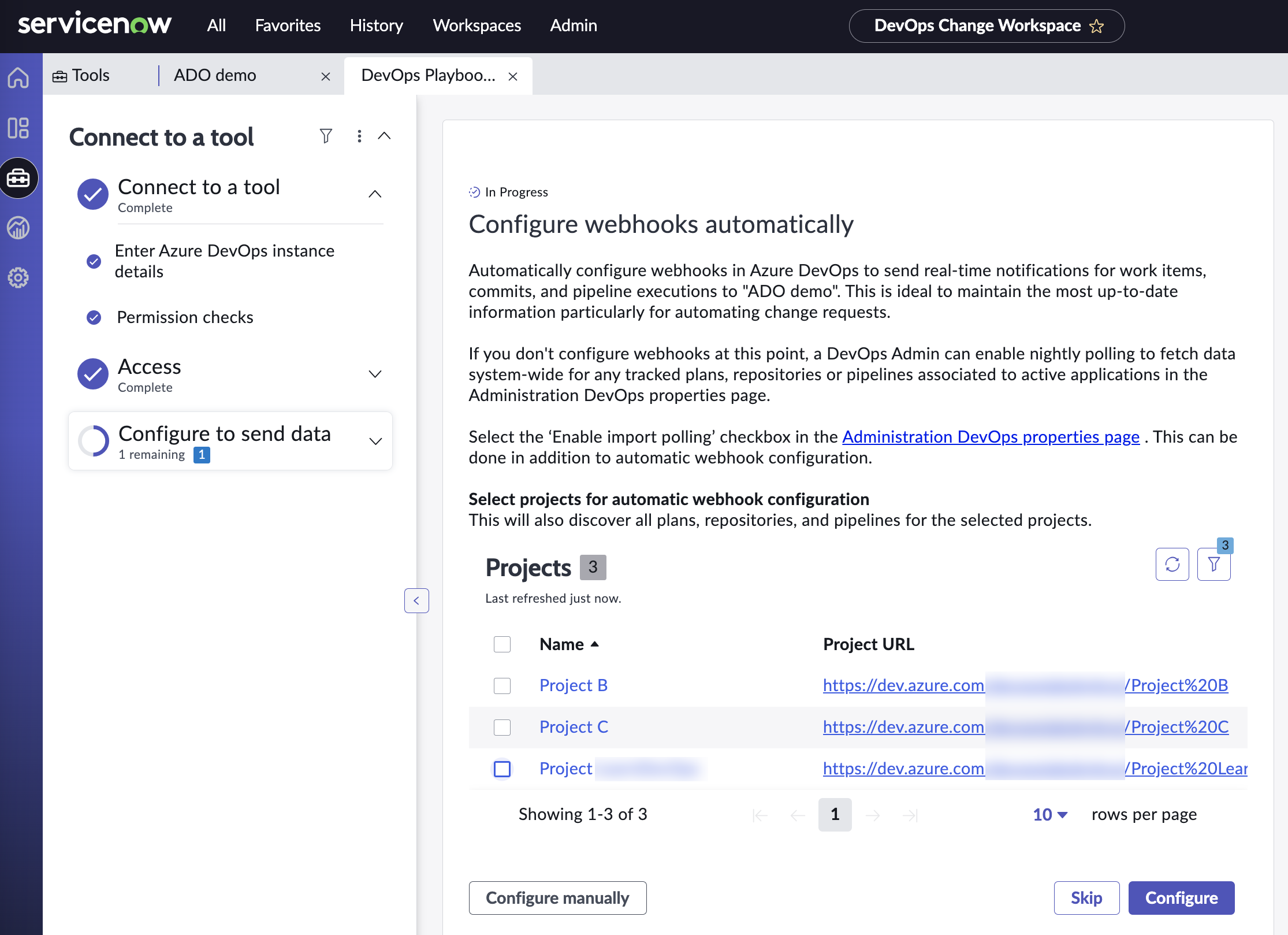Click the Projects count badge 3
Viewport: 1288px width, 935px height.
tap(593, 567)
